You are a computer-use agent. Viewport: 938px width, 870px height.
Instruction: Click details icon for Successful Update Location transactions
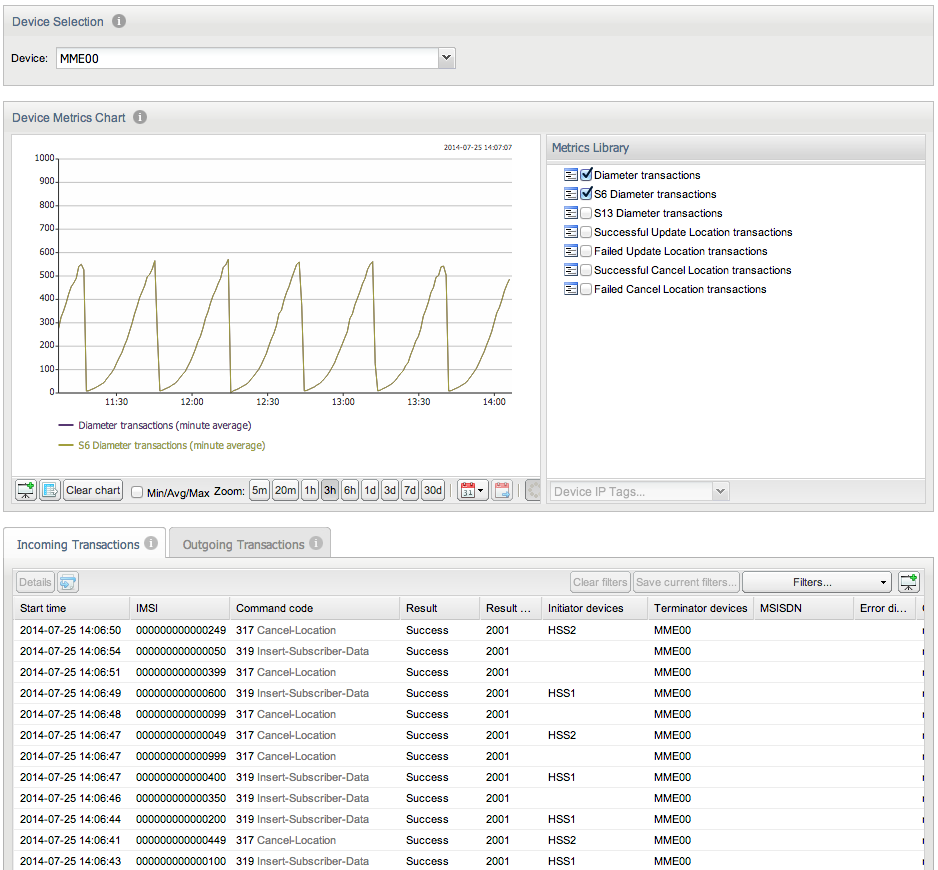(x=571, y=232)
